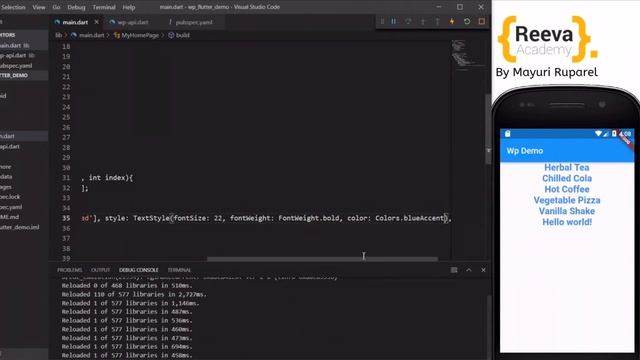The height and width of the screenshot is (360, 640).
Task: Open the Go menu
Action: [56, 7]
